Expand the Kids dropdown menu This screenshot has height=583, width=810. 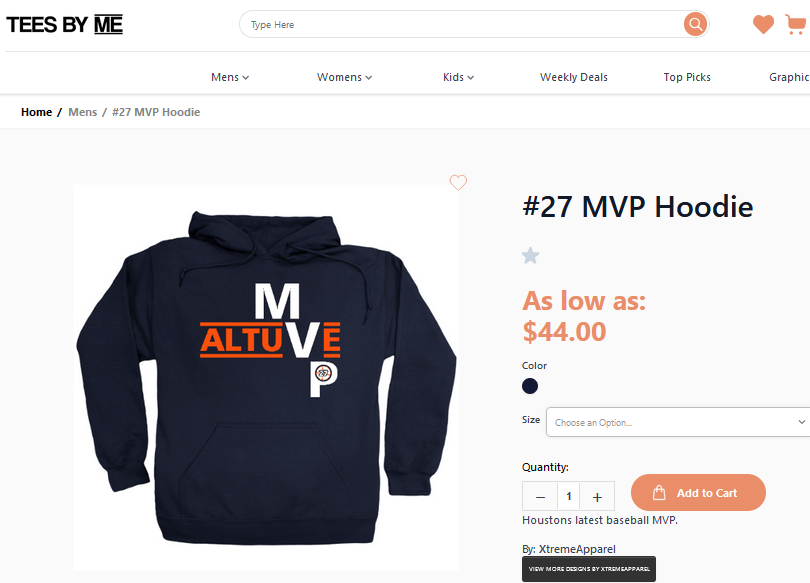458,77
